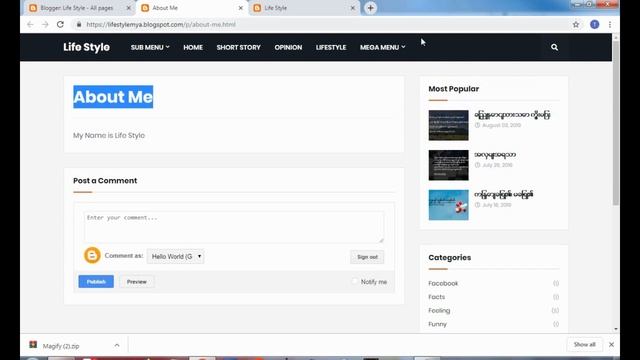The height and width of the screenshot is (360, 640).
Task: Open the OPINION menu item
Action: [x=288, y=47]
